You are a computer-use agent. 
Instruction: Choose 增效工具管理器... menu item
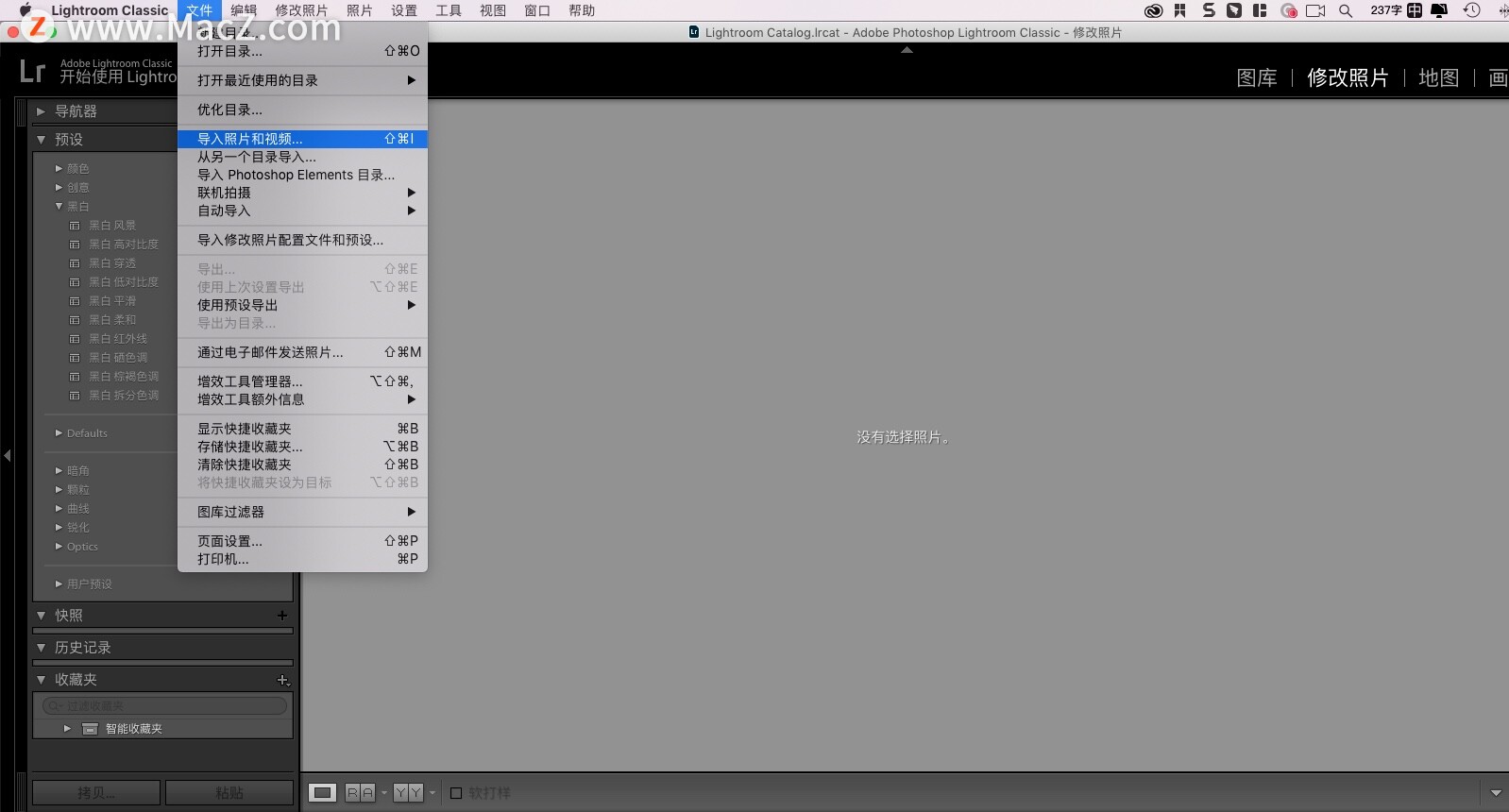(x=302, y=381)
